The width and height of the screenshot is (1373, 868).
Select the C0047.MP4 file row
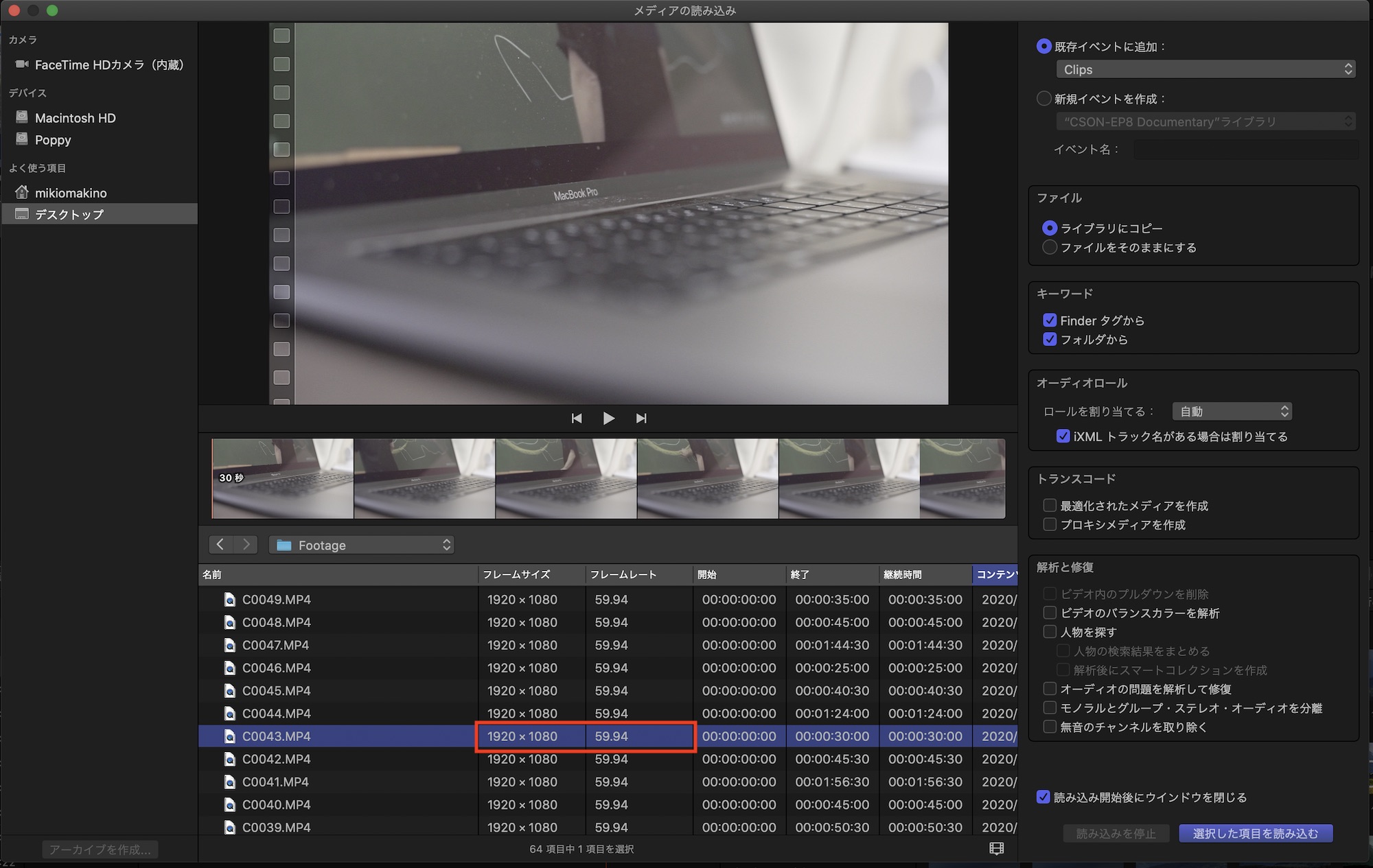tap(276, 645)
